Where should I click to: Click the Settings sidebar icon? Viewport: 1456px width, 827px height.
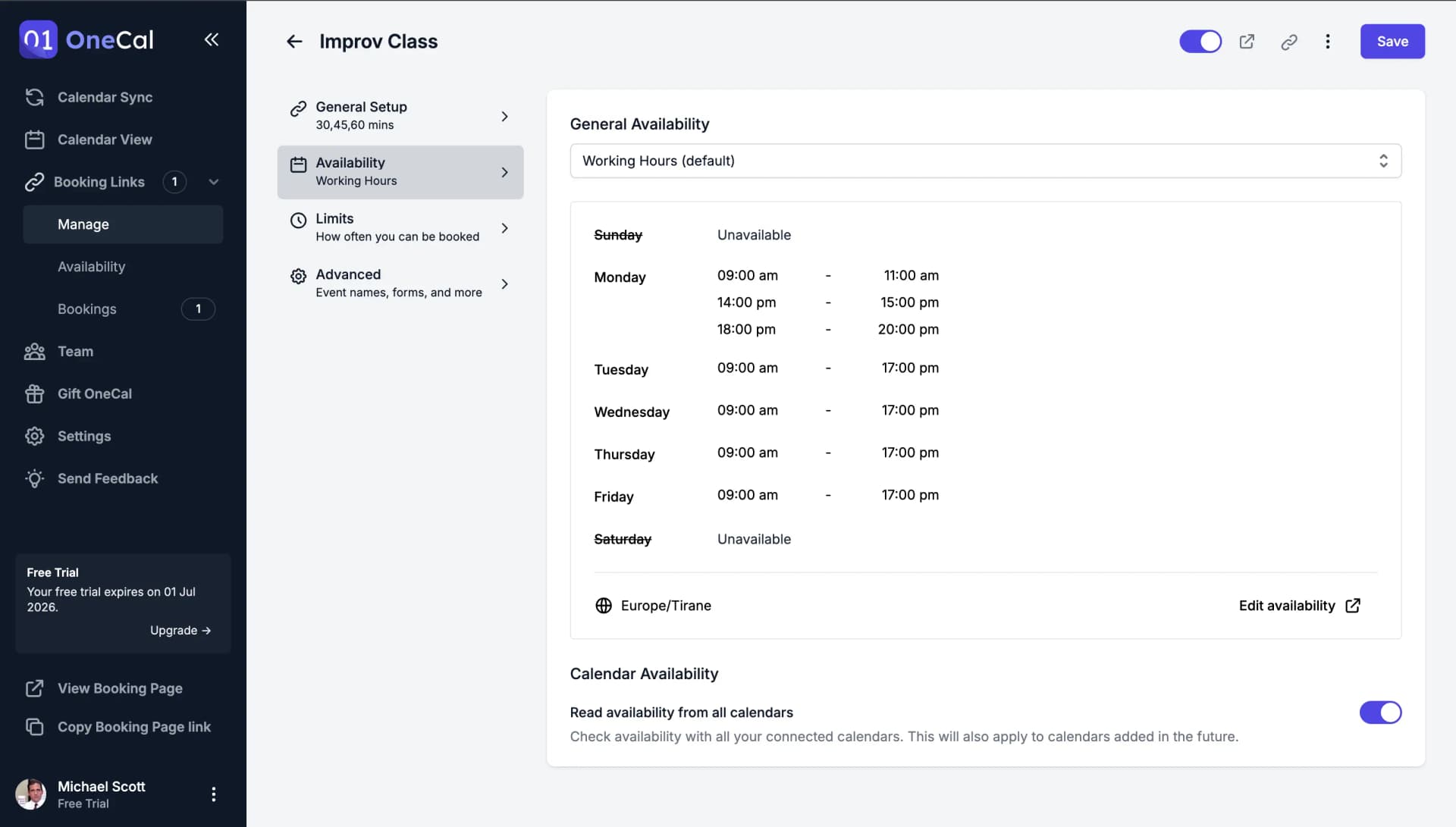tap(33, 436)
